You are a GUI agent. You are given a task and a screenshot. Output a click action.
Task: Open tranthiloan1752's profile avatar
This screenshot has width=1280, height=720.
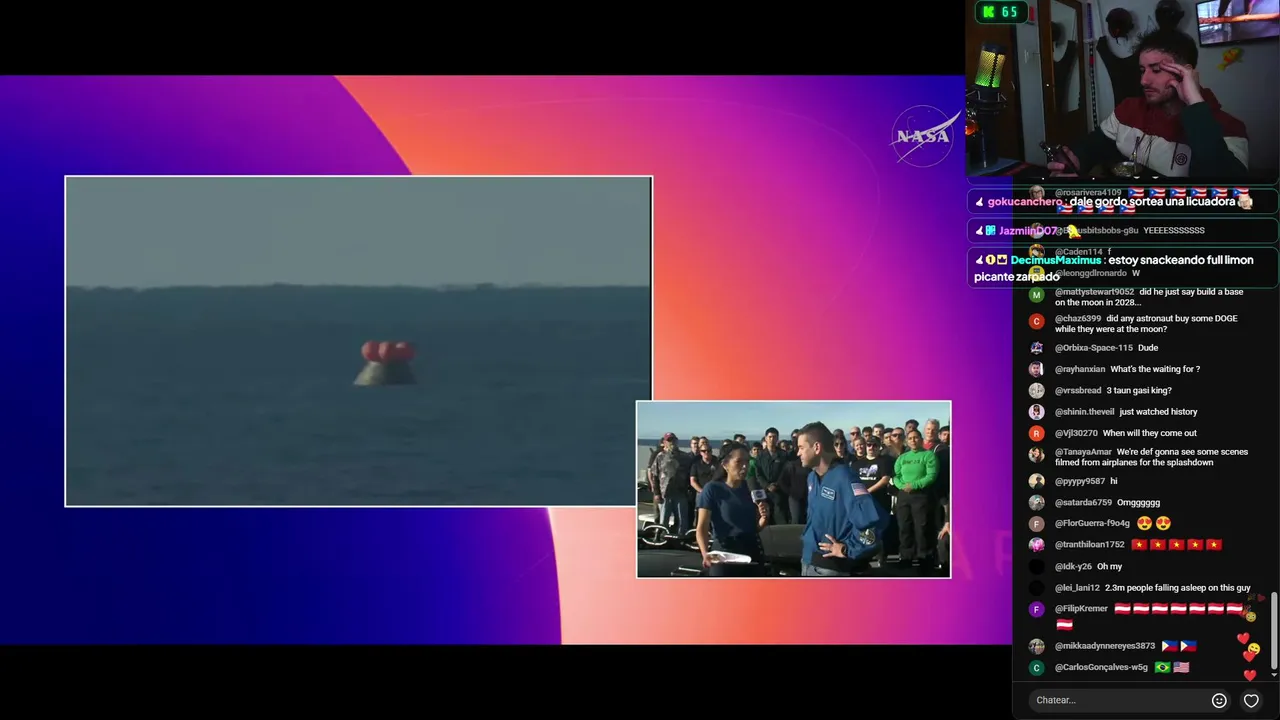1037,545
